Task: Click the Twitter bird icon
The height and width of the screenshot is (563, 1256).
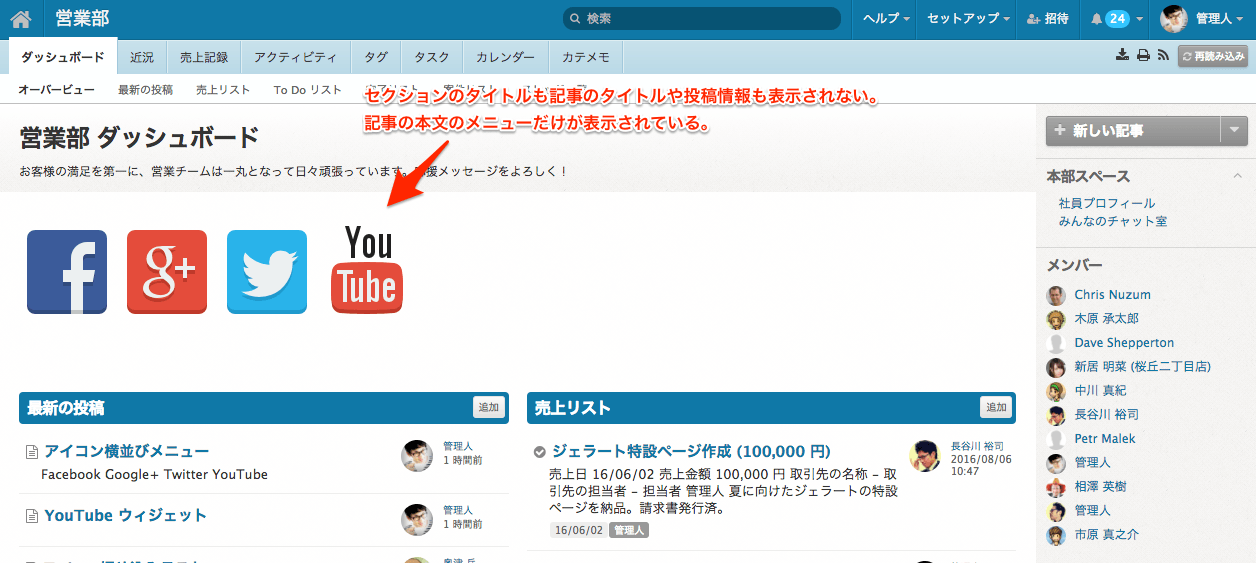Action: point(267,272)
